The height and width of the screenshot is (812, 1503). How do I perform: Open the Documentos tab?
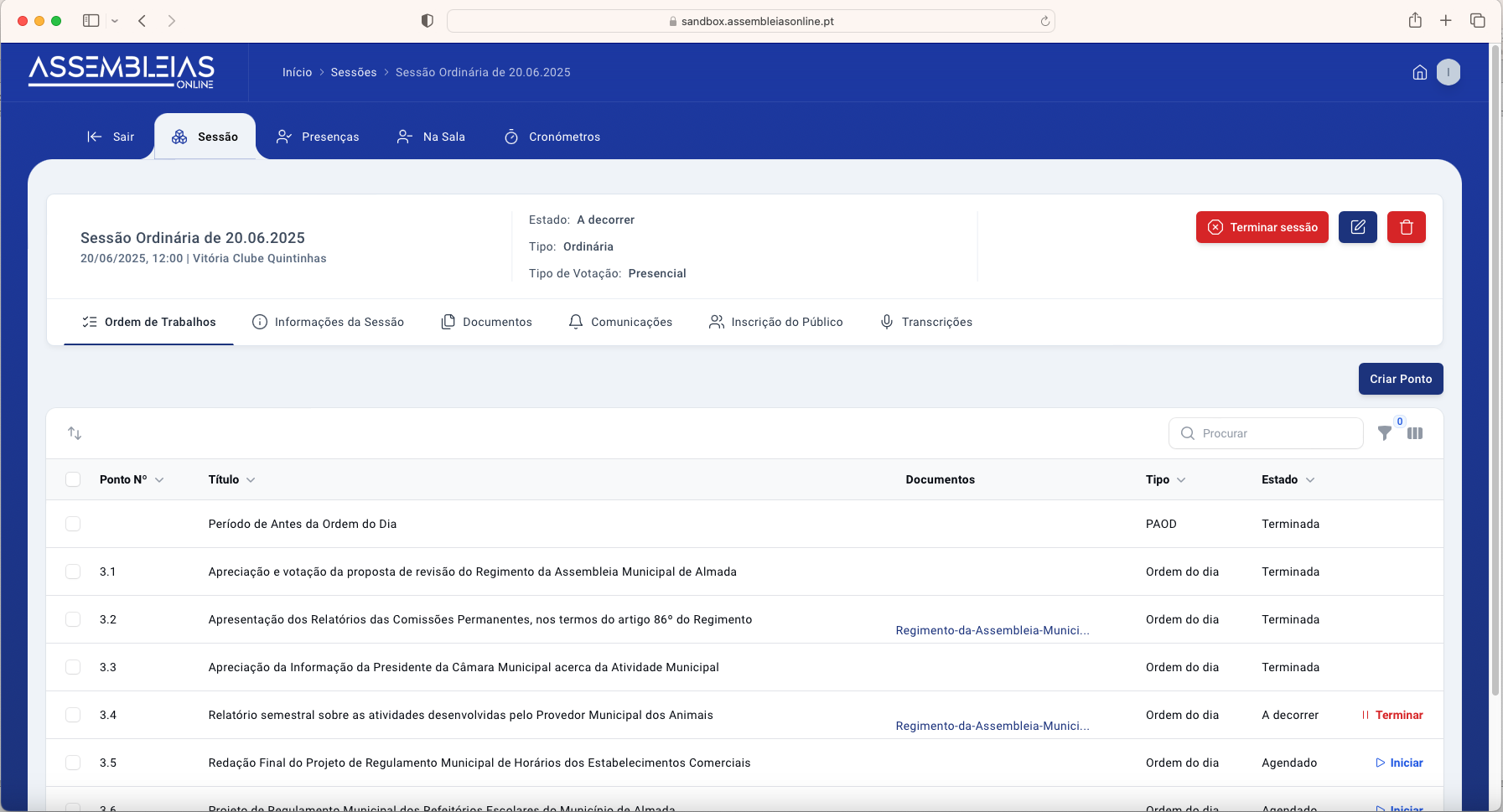(487, 322)
